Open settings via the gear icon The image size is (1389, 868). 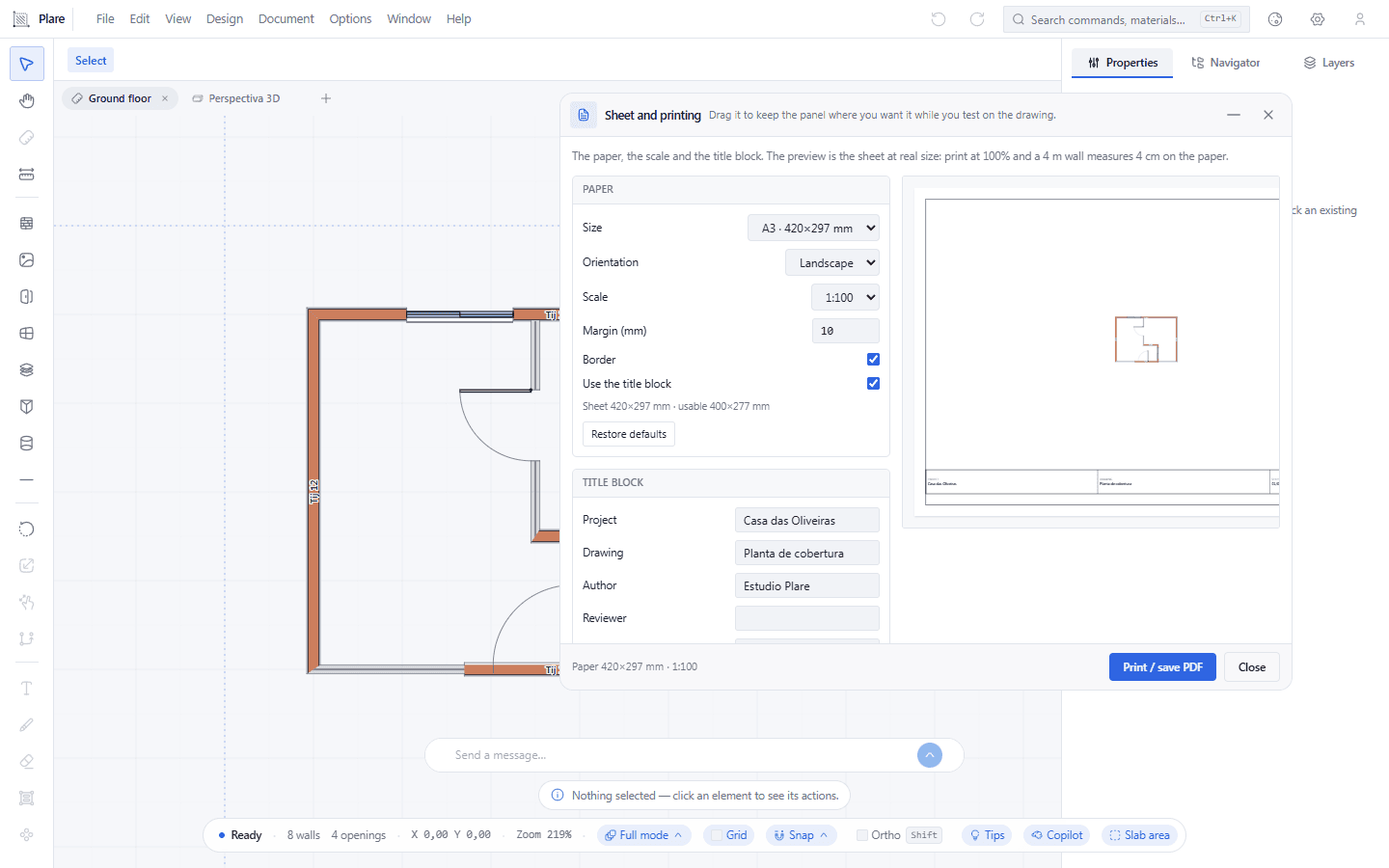1318,19
